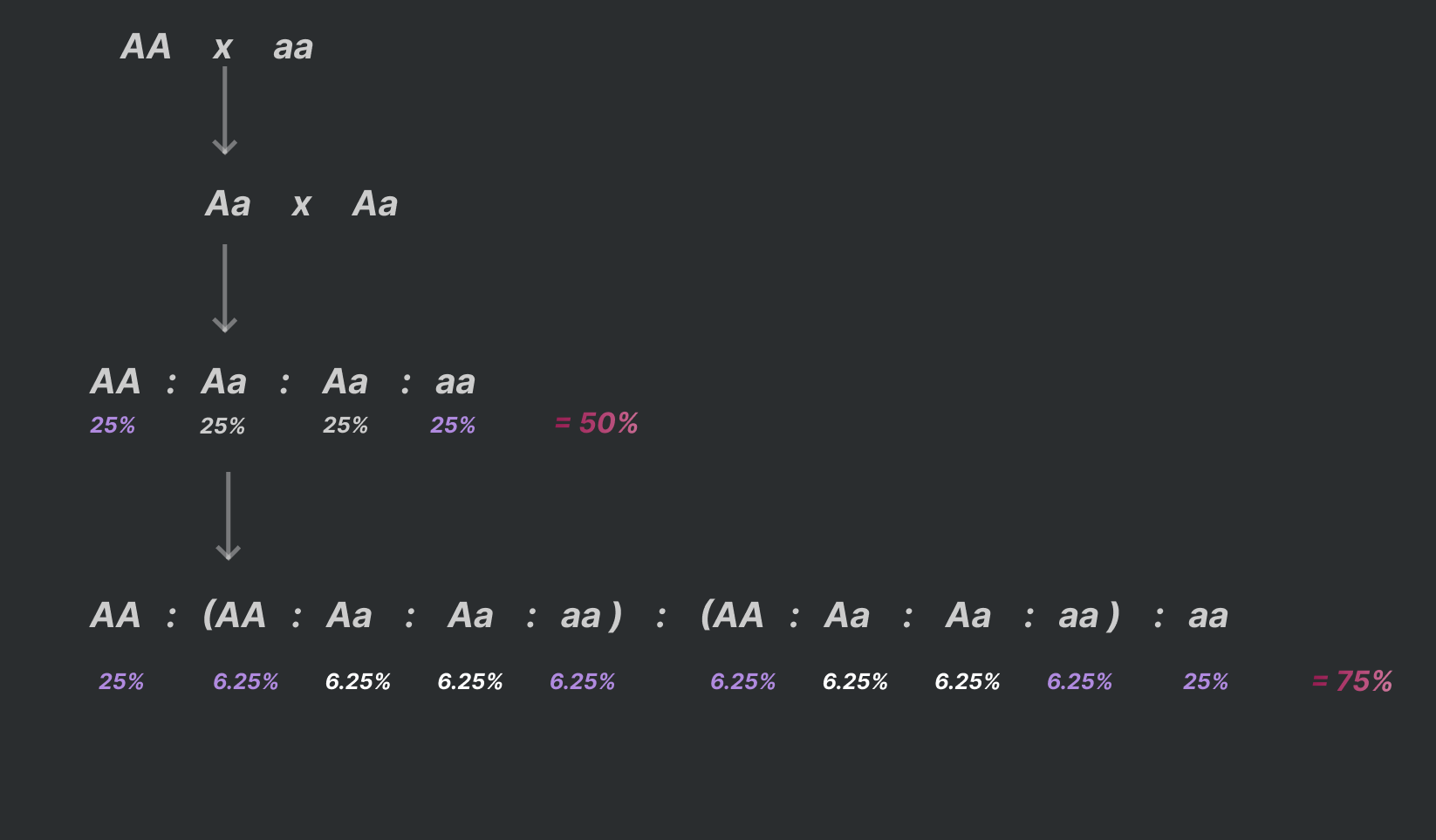This screenshot has width=1436, height=840.
Task: Click the purple 25% under the third-row AA
Action: (x=113, y=425)
